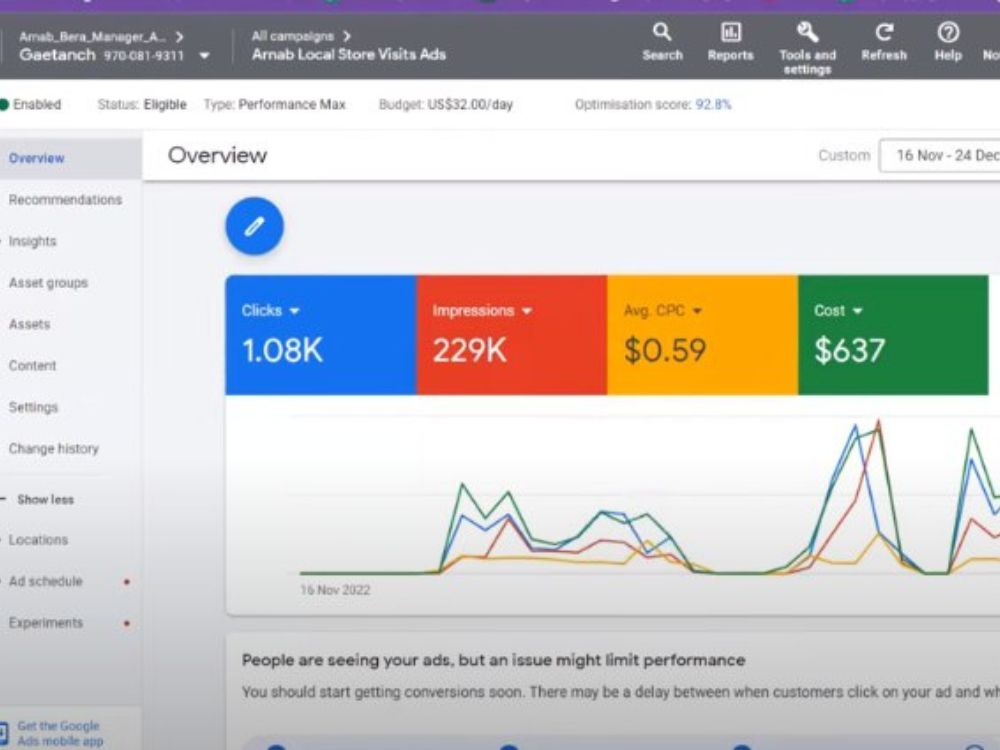Open the Clicks metric dropdown

click(295, 311)
